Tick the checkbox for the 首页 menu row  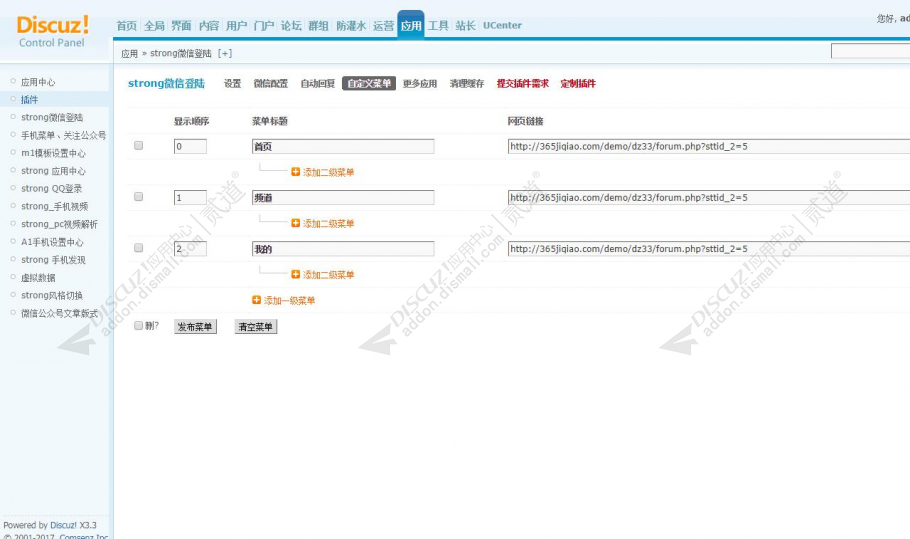139,146
